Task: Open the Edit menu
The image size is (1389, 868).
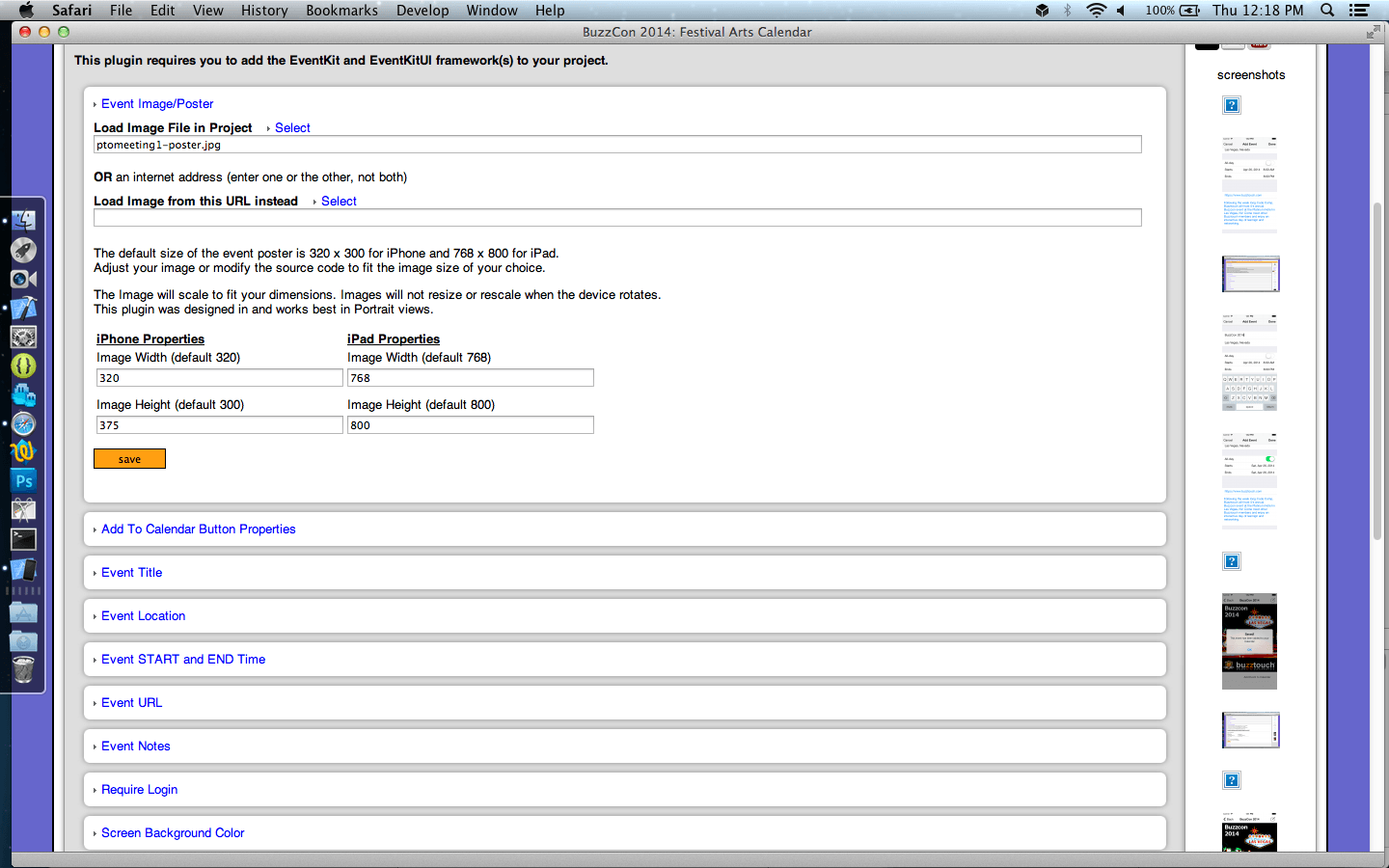Action: coord(162,11)
